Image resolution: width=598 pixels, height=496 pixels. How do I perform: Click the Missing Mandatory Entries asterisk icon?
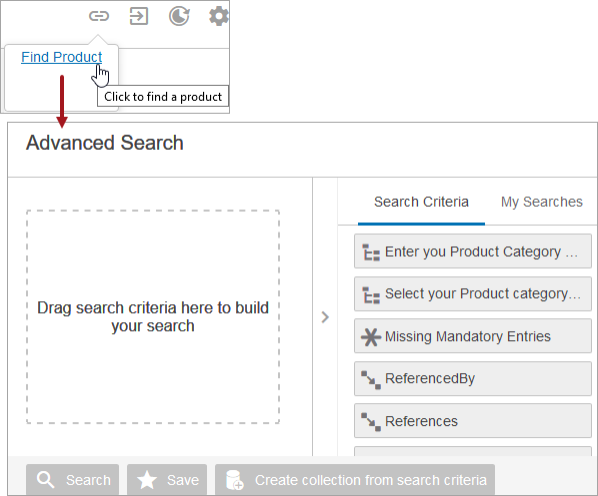(x=371, y=337)
